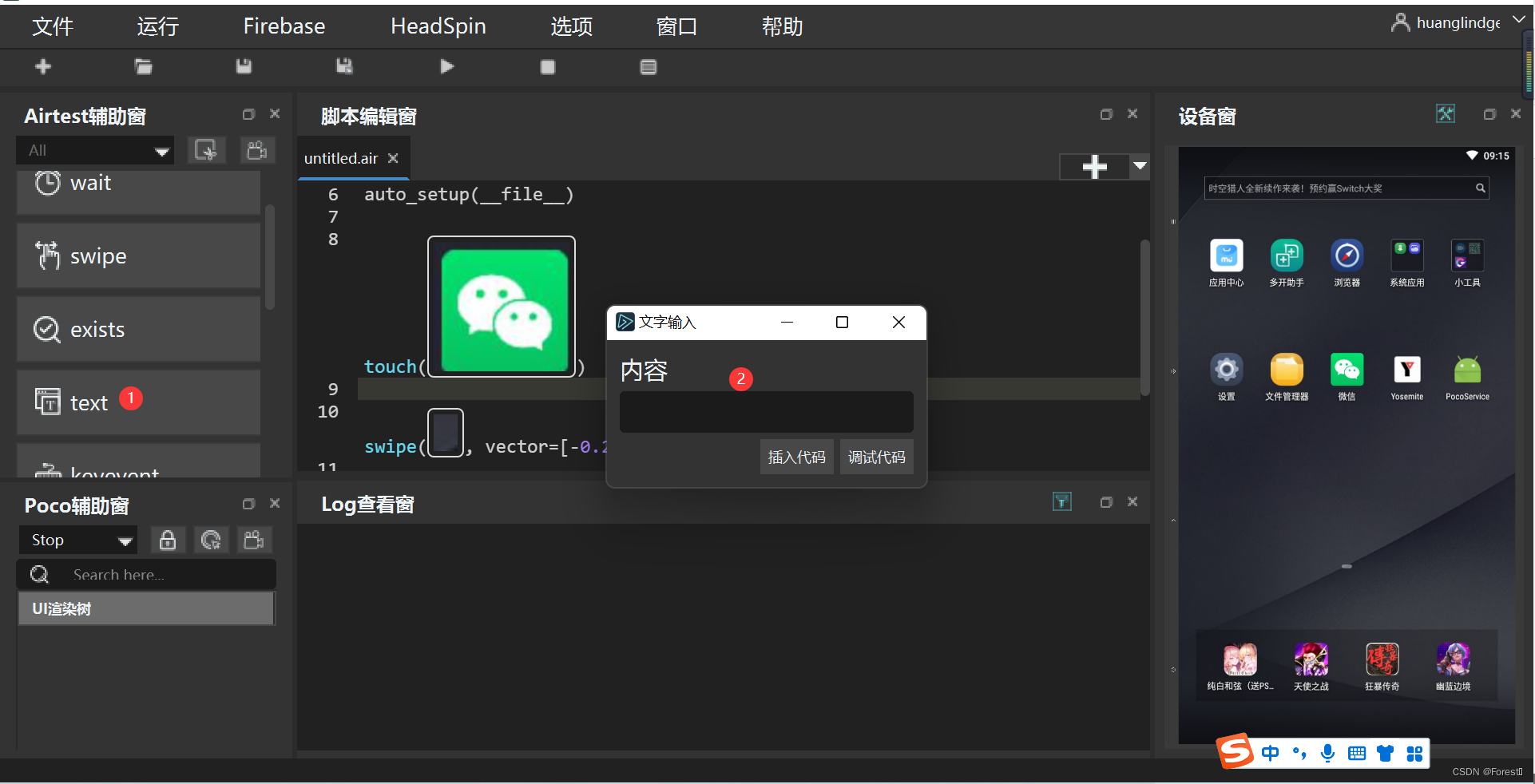Screen dimensions: 1535x784
Task: Click the device tools icon in 设备窗
Action: point(1446,114)
